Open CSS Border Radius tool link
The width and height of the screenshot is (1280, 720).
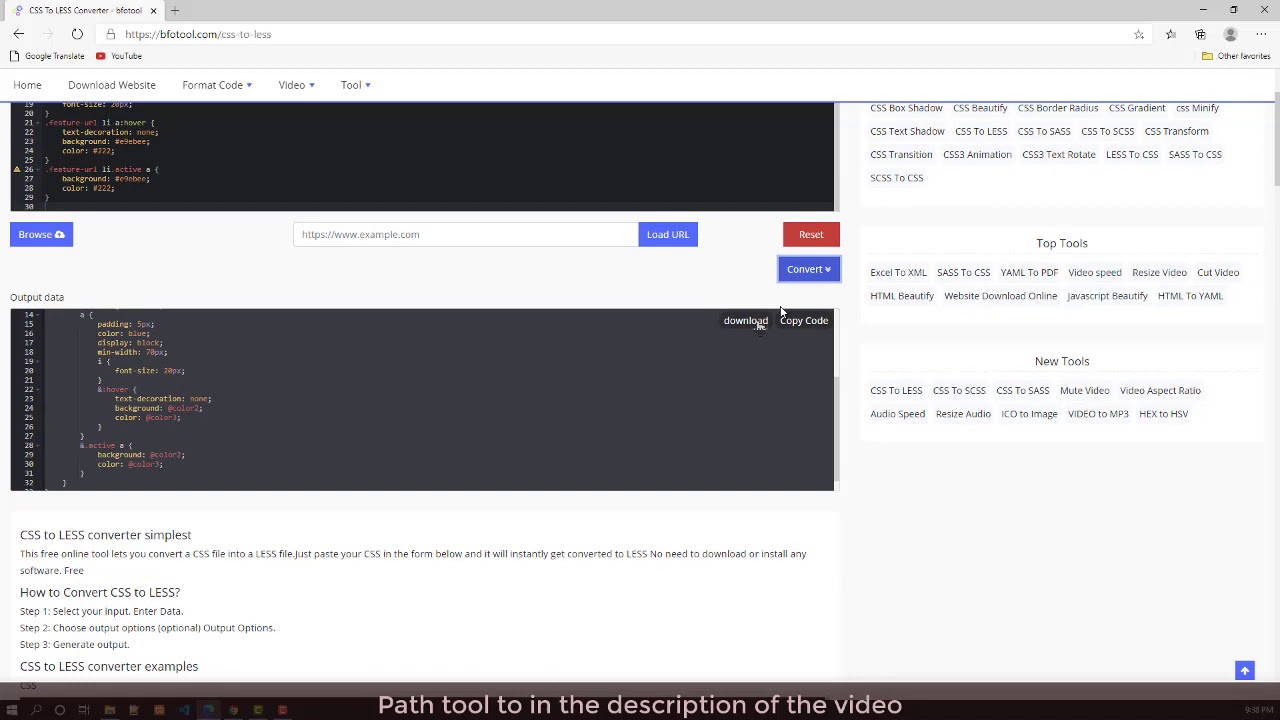click(1058, 108)
